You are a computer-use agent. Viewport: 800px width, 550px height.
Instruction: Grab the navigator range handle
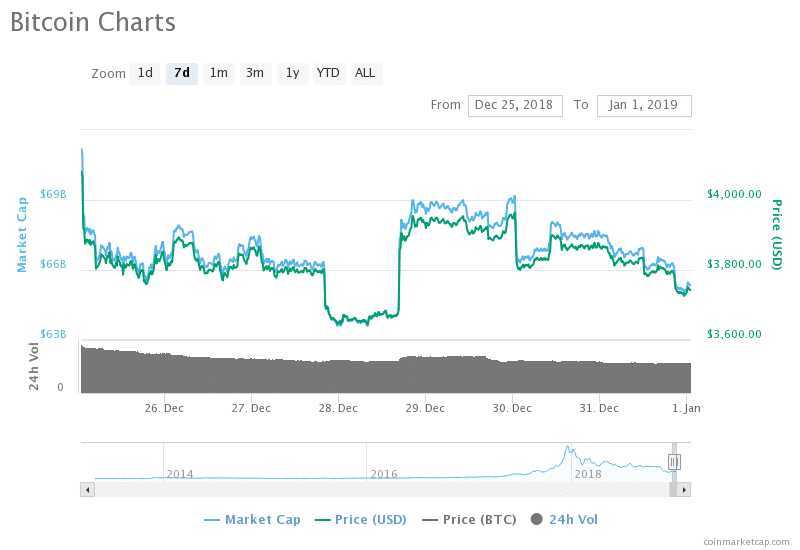(674, 462)
